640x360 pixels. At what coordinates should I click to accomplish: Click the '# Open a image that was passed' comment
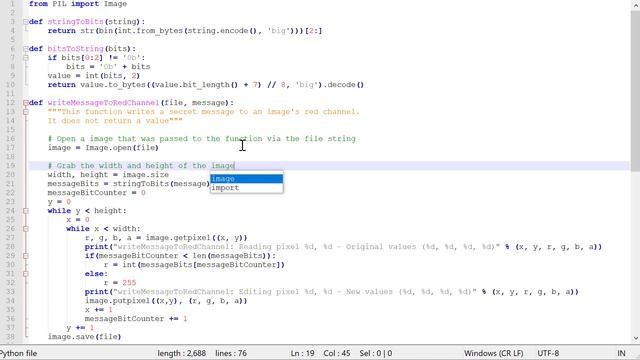coord(202,139)
